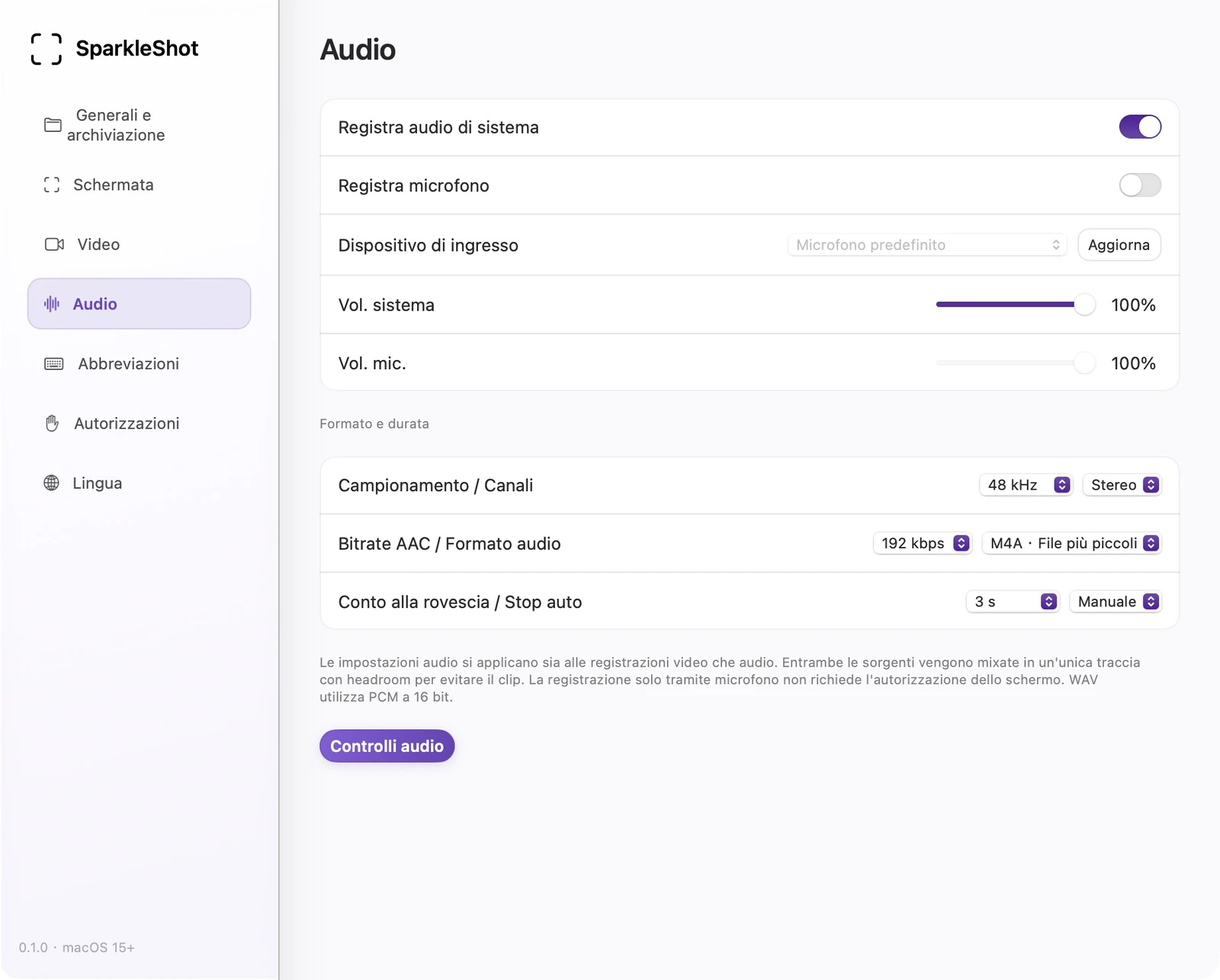Image resolution: width=1220 pixels, height=980 pixels.
Task: Click the Aggiorna button
Action: [x=1119, y=245]
